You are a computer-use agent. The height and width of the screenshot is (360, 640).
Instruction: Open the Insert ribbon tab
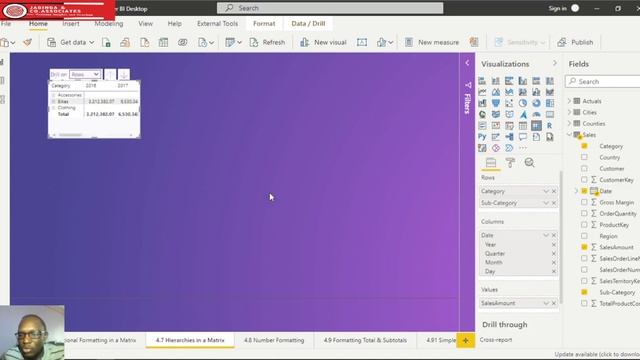point(71,24)
